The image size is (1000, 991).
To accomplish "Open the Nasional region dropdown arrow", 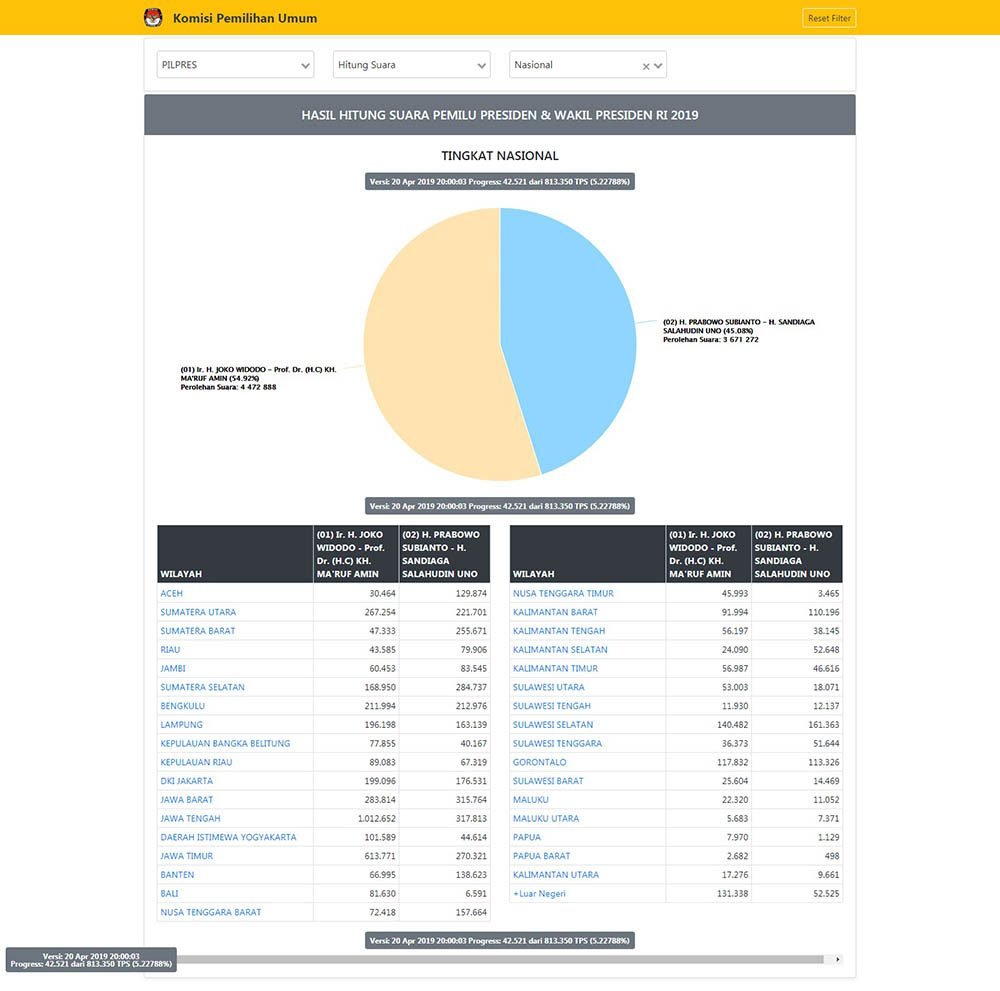I will tap(658, 66).
